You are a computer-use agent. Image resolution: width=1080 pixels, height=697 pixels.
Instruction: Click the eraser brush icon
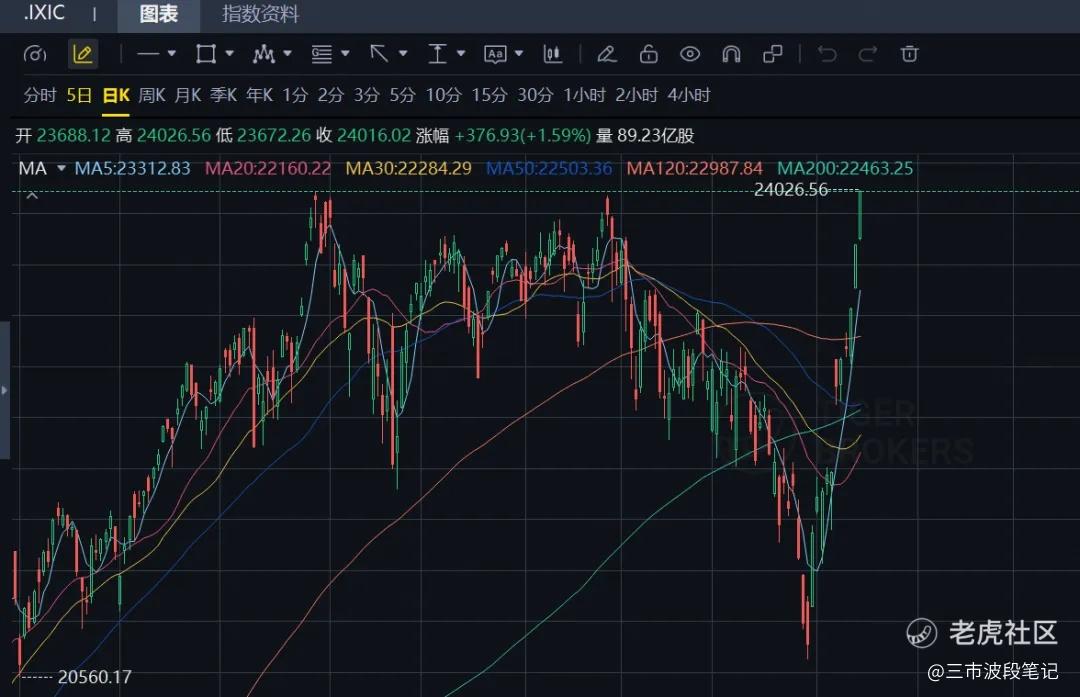click(x=607, y=54)
